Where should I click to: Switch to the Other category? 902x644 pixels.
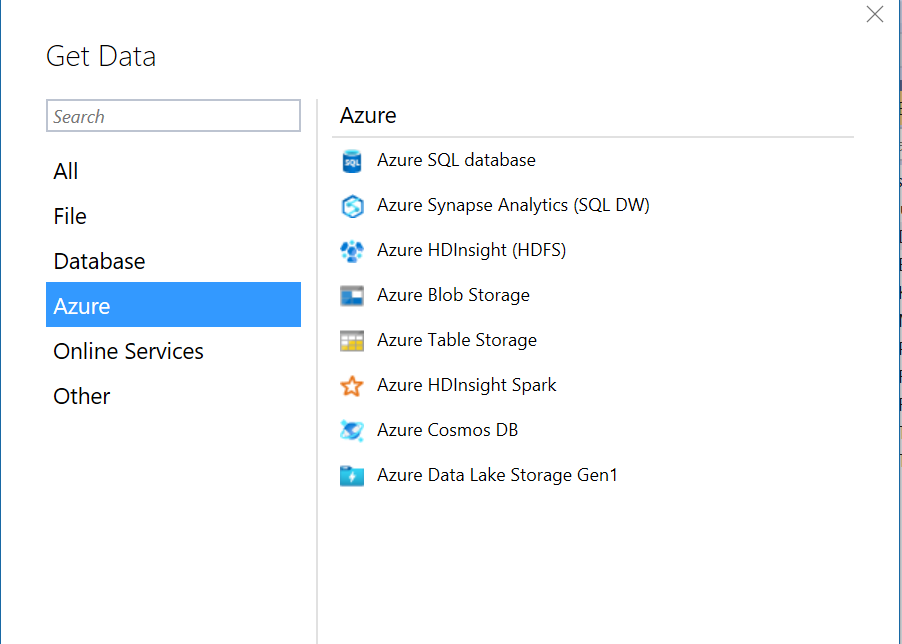click(x=173, y=396)
